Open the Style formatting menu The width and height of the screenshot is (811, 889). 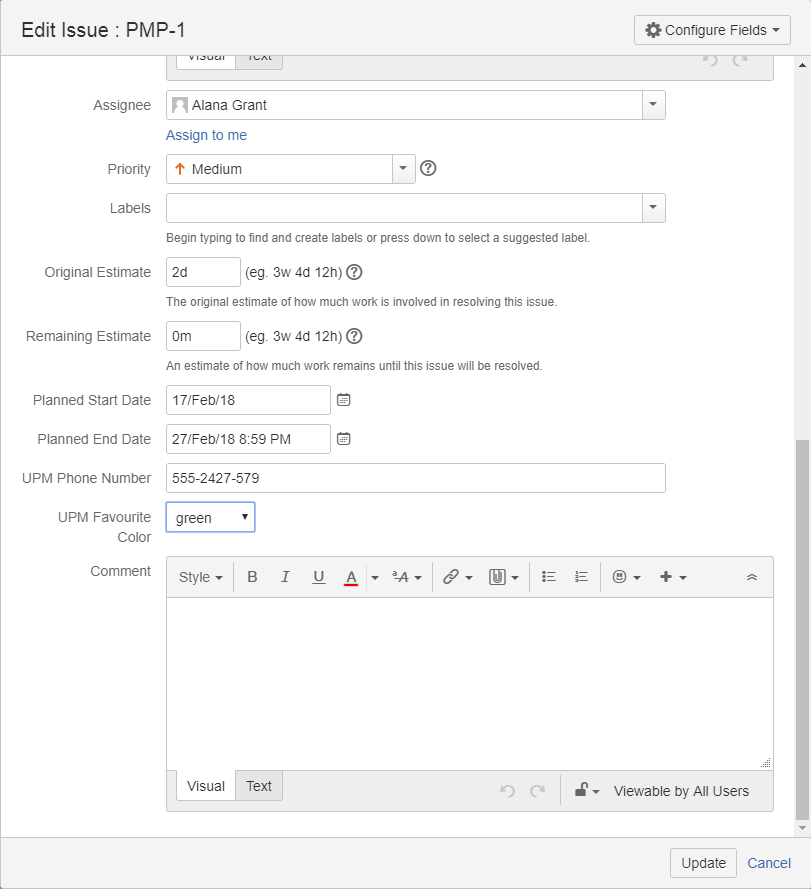point(200,577)
